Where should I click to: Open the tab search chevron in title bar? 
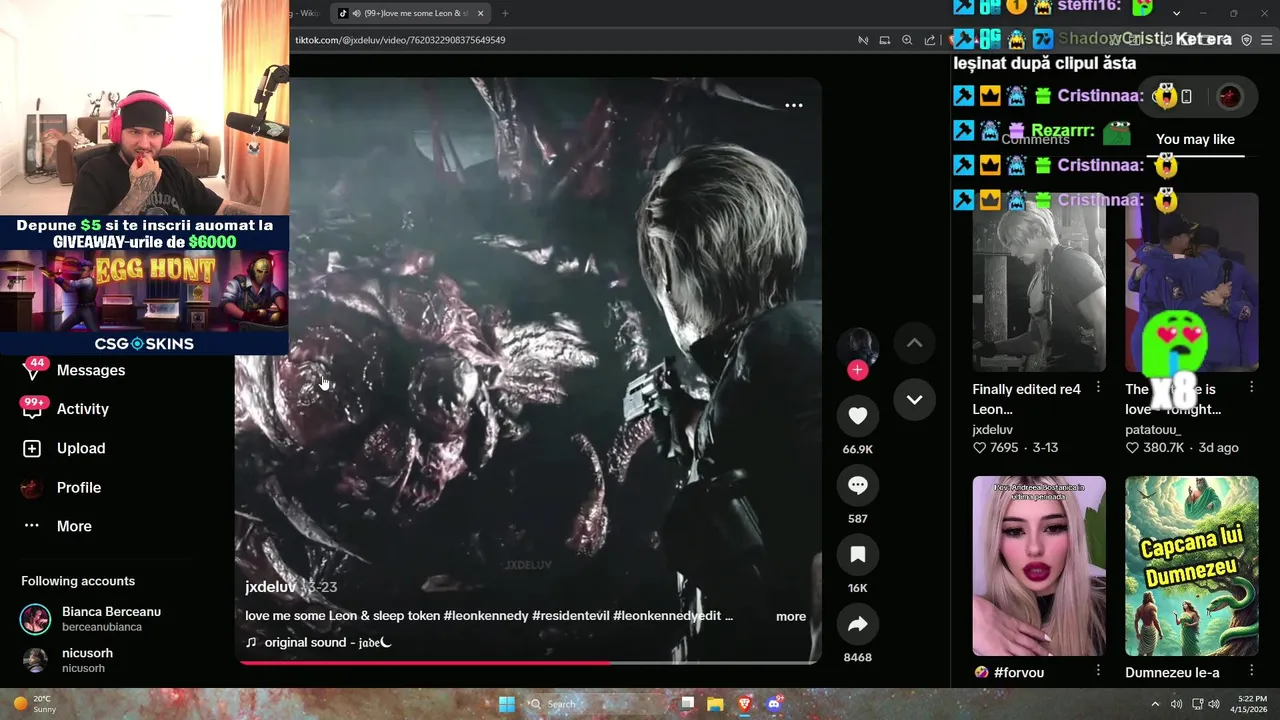pos(1176,13)
